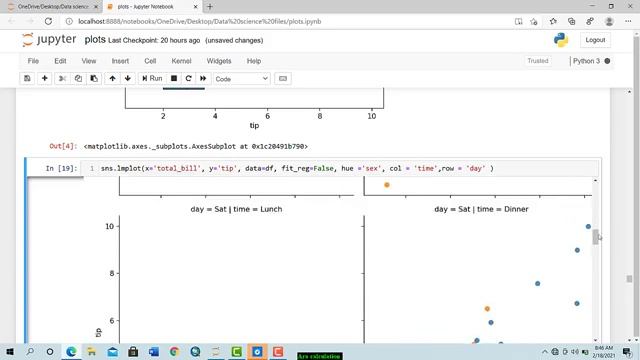Switch to the OneDrive/Desktop/Data science browser tab
The image size is (640, 360).
[x=53, y=7]
